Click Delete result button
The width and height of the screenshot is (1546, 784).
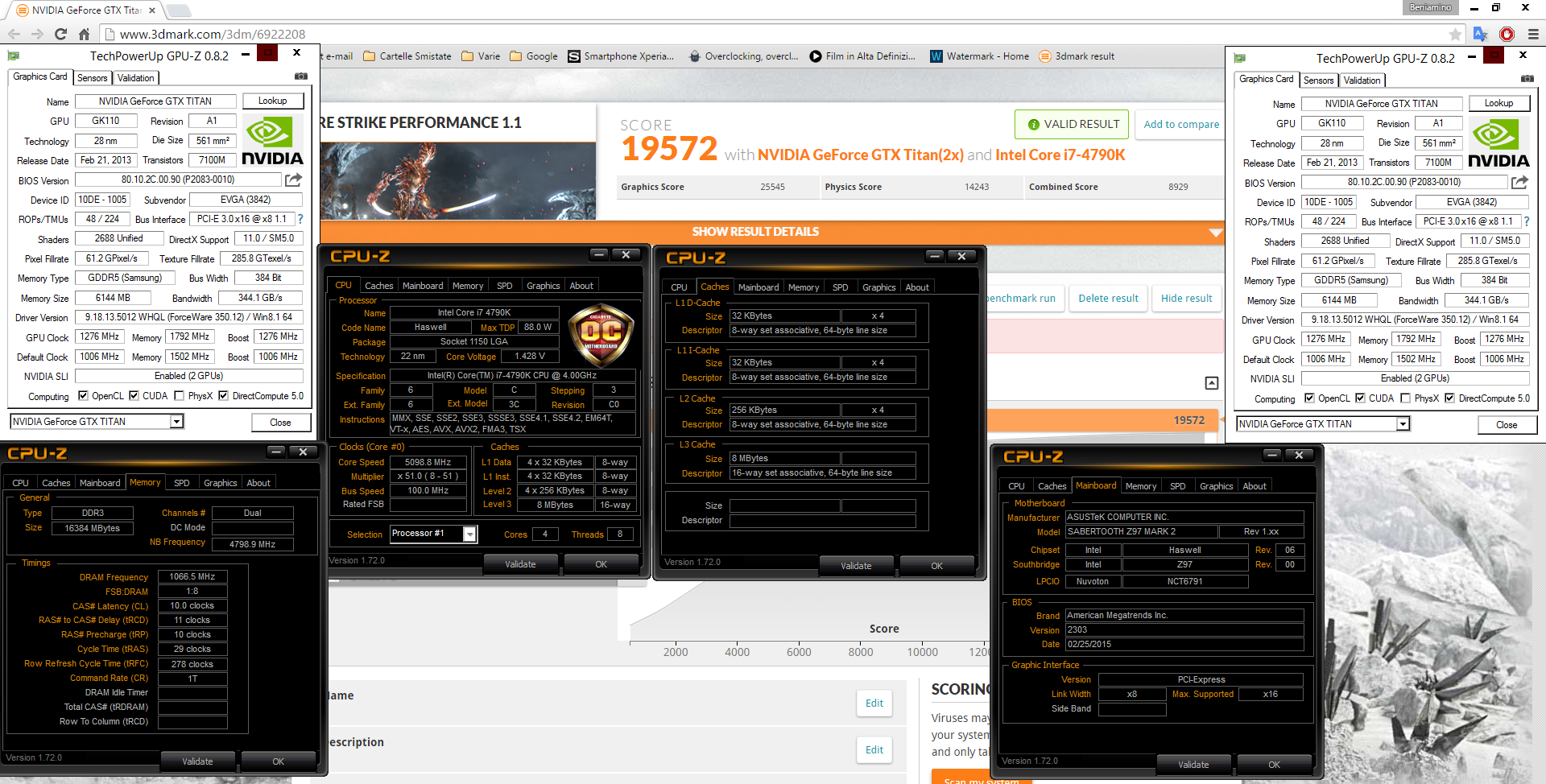pos(1108,298)
